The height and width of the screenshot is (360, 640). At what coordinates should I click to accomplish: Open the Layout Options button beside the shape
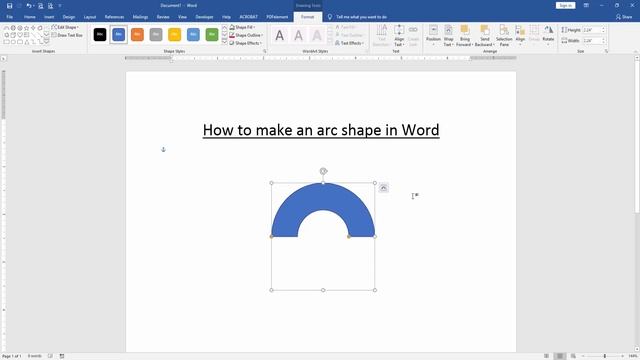pyautogui.click(x=383, y=188)
